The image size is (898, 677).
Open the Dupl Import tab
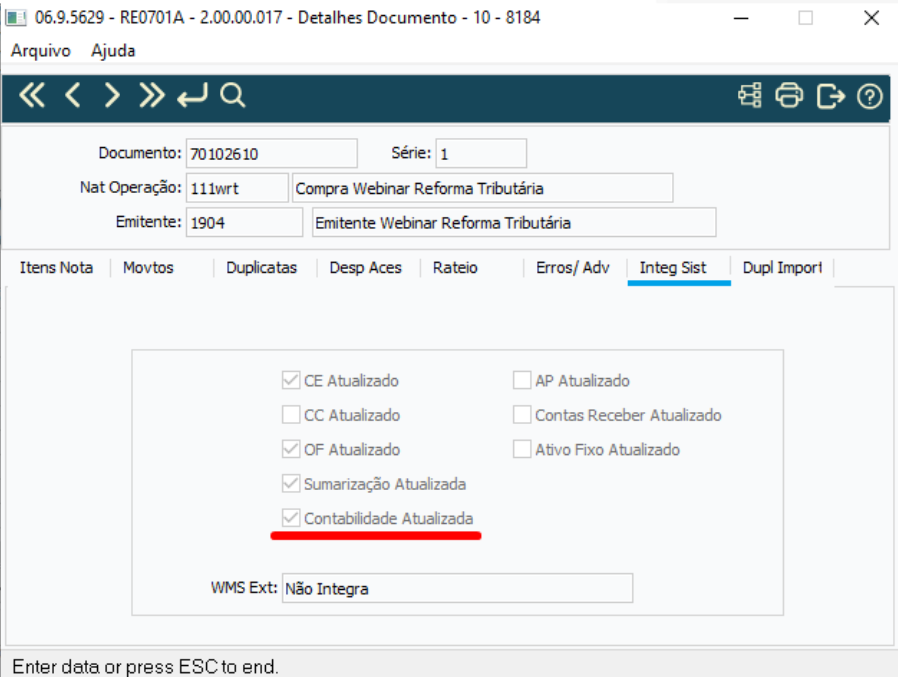pyautogui.click(x=782, y=267)
